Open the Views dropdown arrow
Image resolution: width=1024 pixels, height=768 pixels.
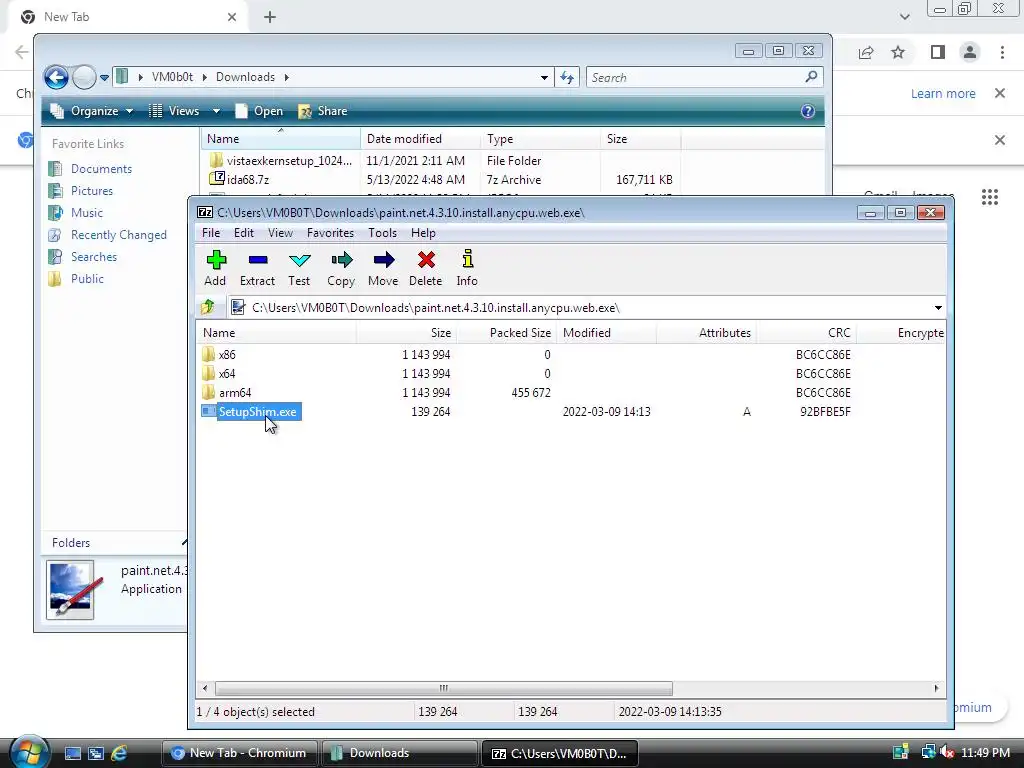216,111
